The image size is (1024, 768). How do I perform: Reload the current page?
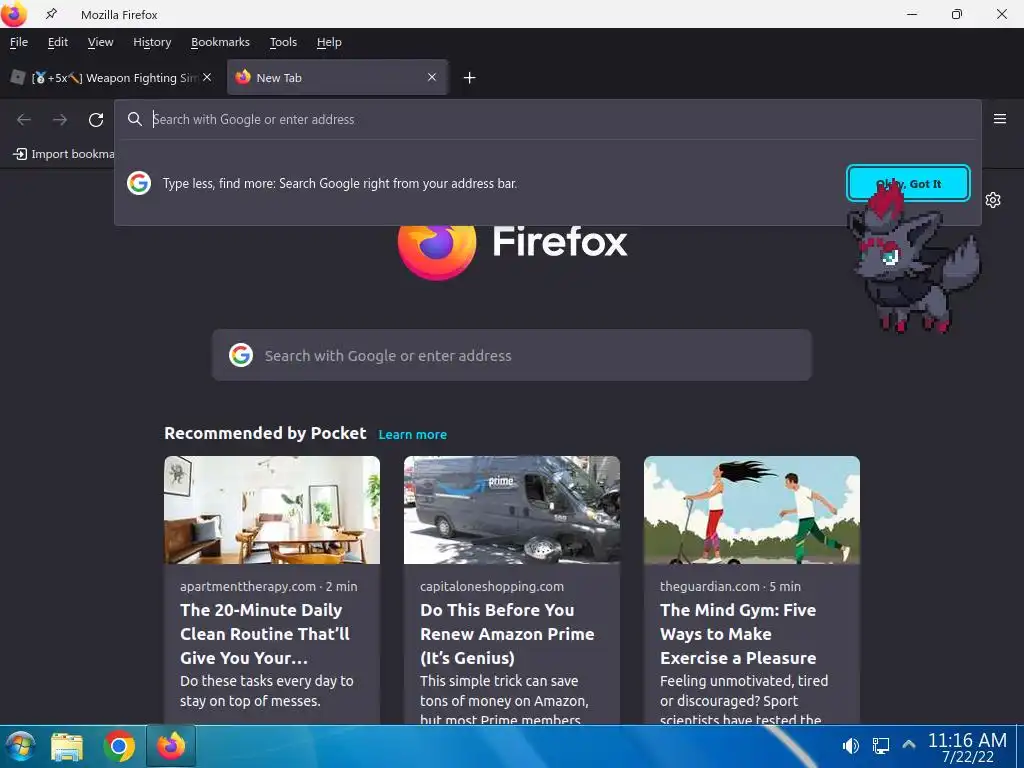(96, 120)
